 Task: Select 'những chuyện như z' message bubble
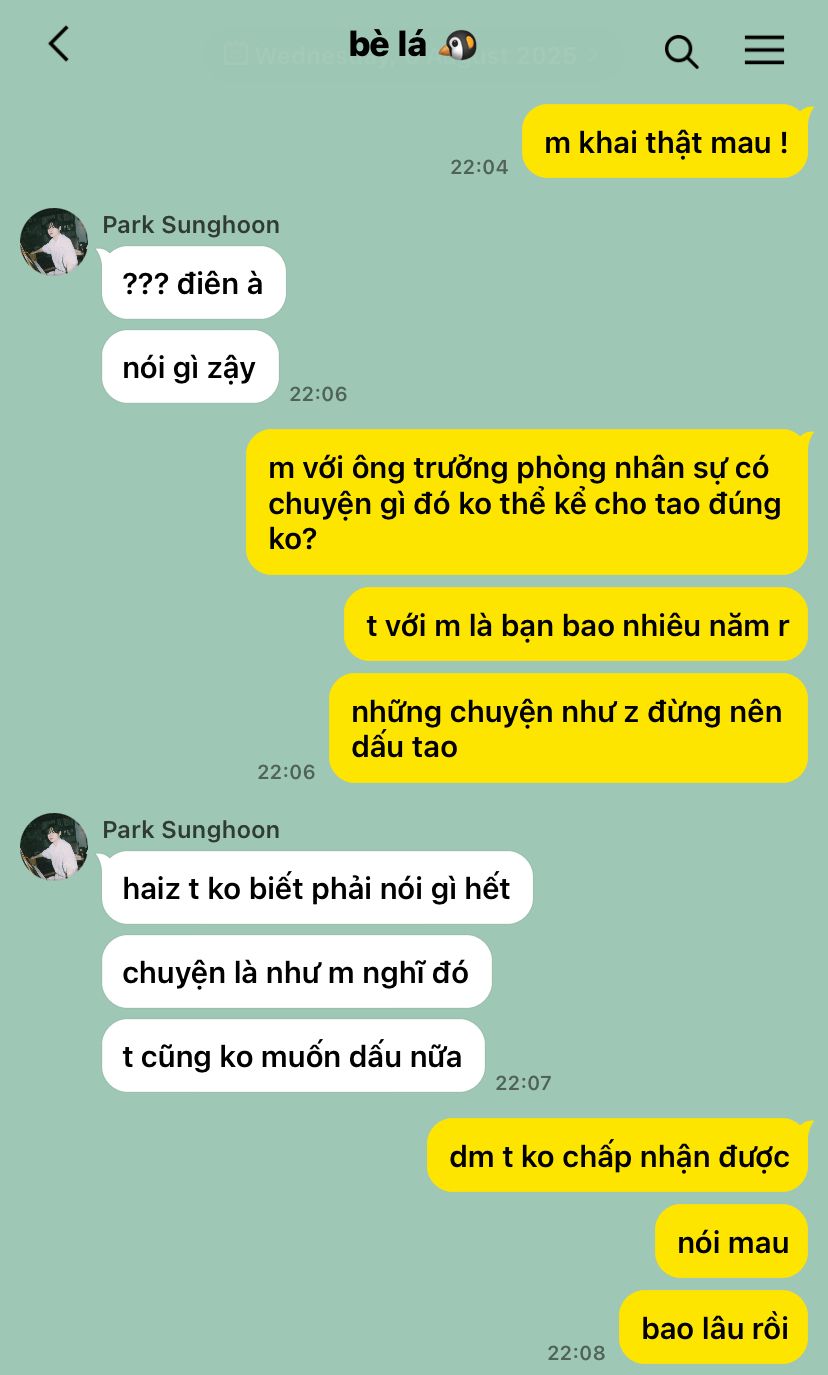(x=568, y=728)
